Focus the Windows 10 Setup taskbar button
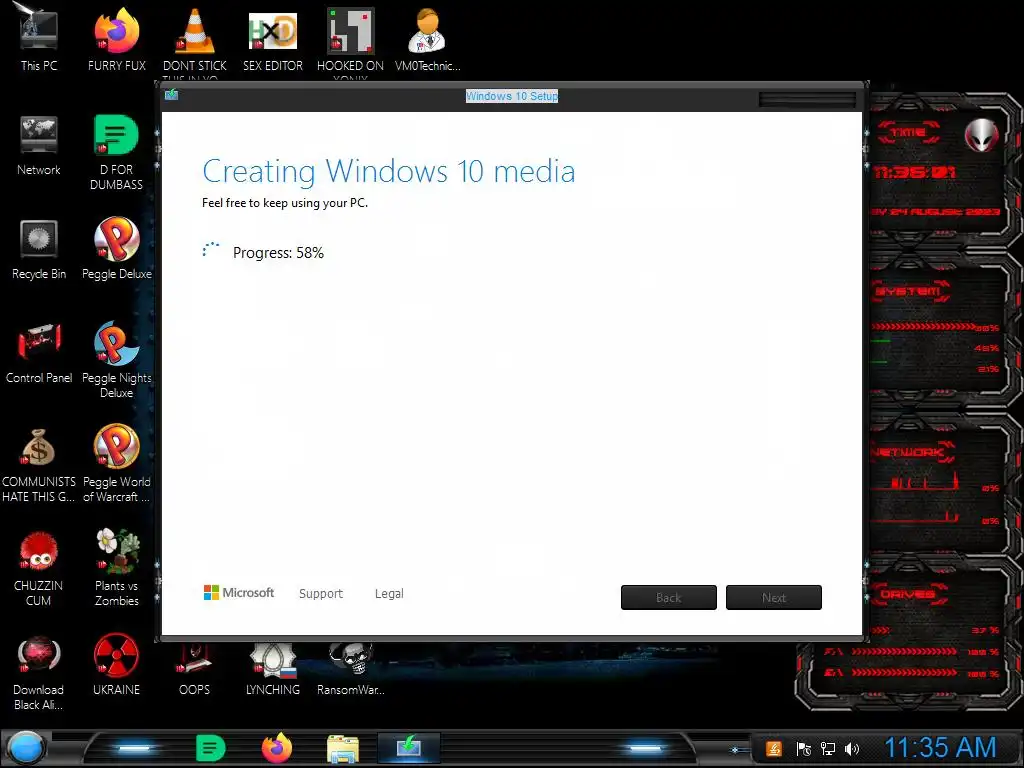This screenshot has width=1024, height=768. point(409,748)
